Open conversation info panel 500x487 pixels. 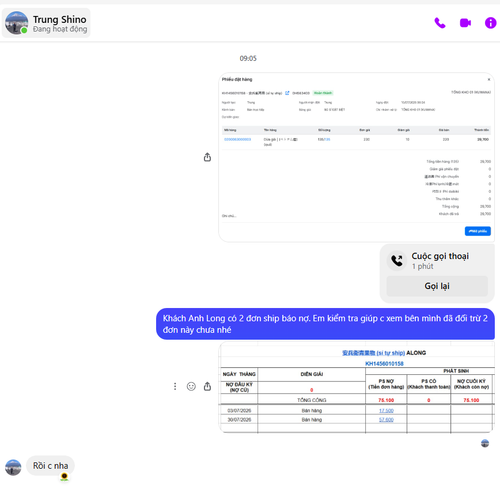pyautogui.click(x=490, y=23)
